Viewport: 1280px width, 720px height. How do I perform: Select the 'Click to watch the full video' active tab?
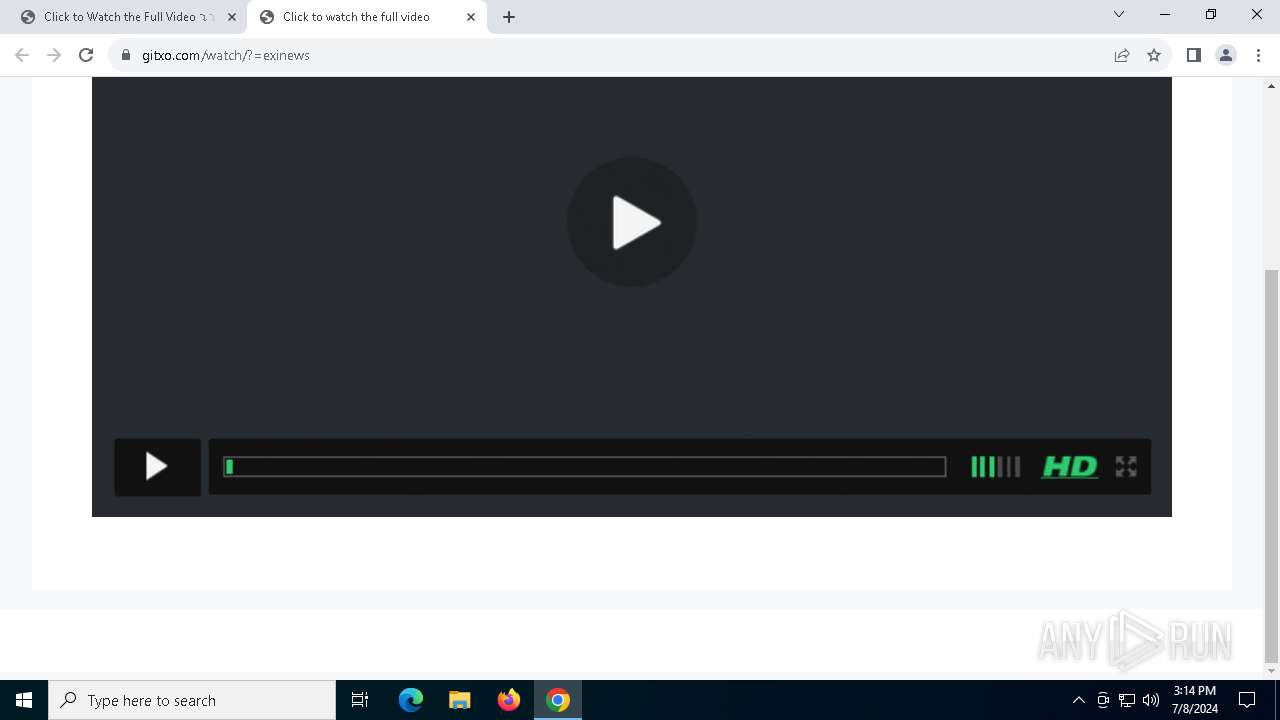click(356, 17)
